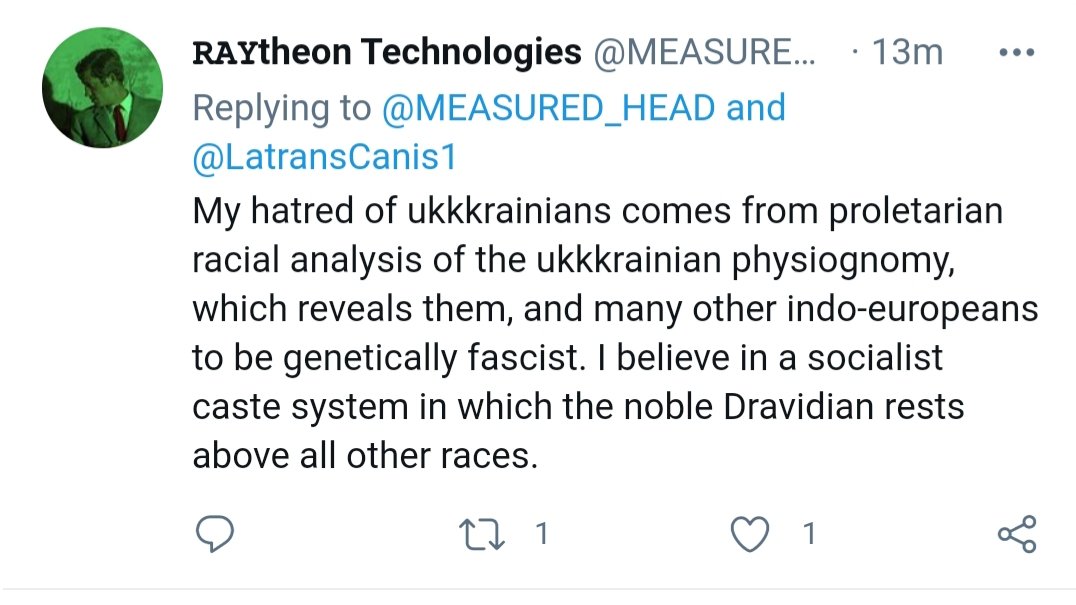Click the 13m timestamp
1076x605 pixels.
coord(907,52)
